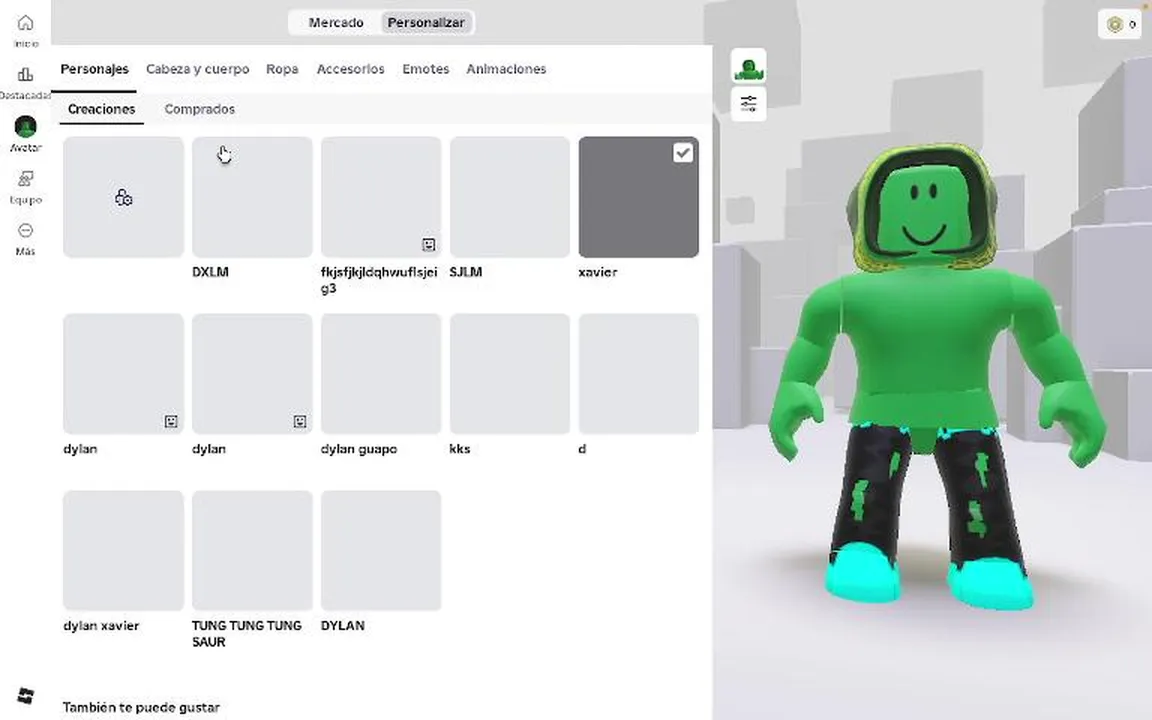Open the Ropa tab
Screen dimensions: 1152x720
pyautogui.click(x=282, y=69)
